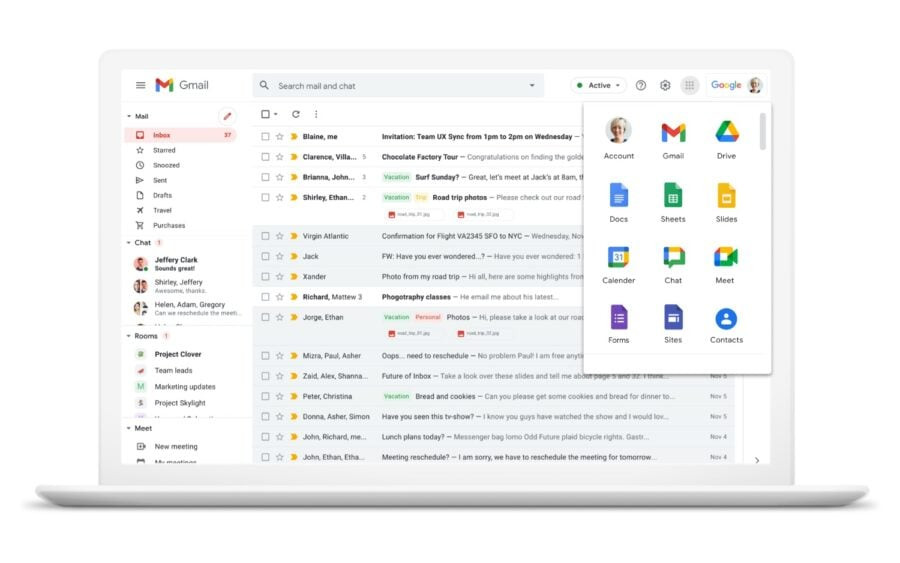Launch Meet from the apps panel
Viewport: 900px width, 563px height.
(726, 257)
